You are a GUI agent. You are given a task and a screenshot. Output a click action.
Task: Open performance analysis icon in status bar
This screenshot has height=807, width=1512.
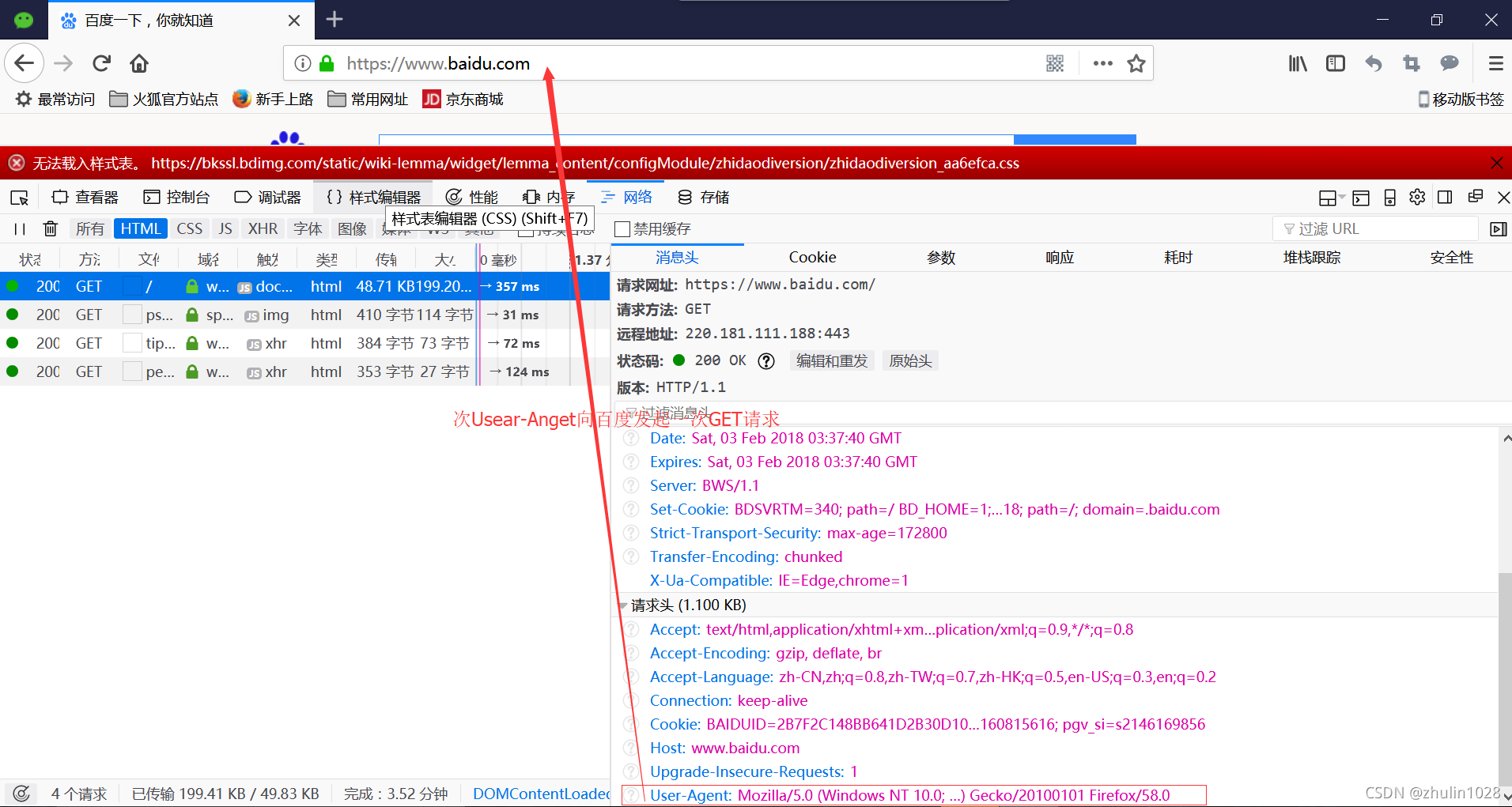21,794
